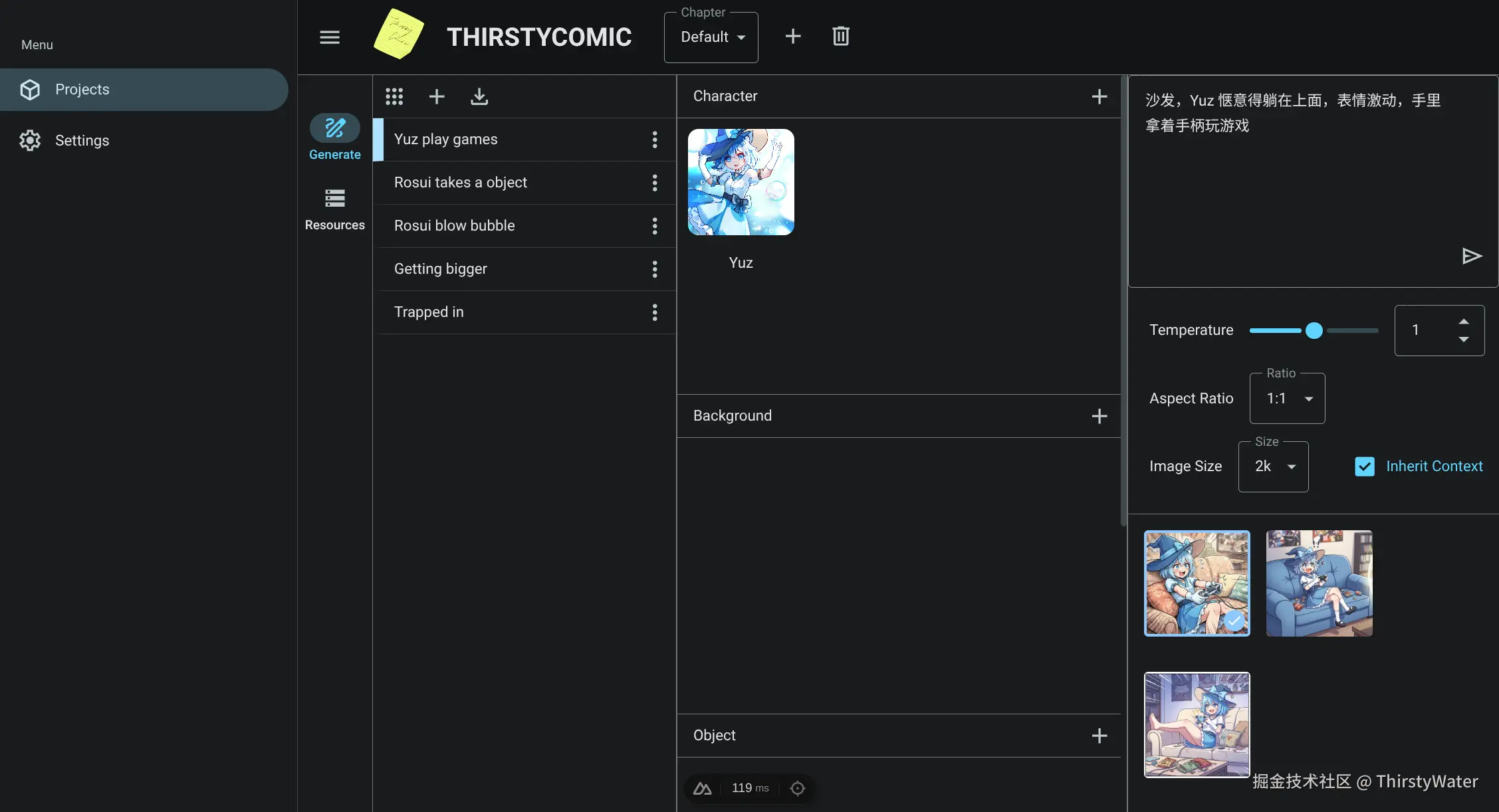
Task: Adjust the Temperature slider
Action: (1314, 330)
